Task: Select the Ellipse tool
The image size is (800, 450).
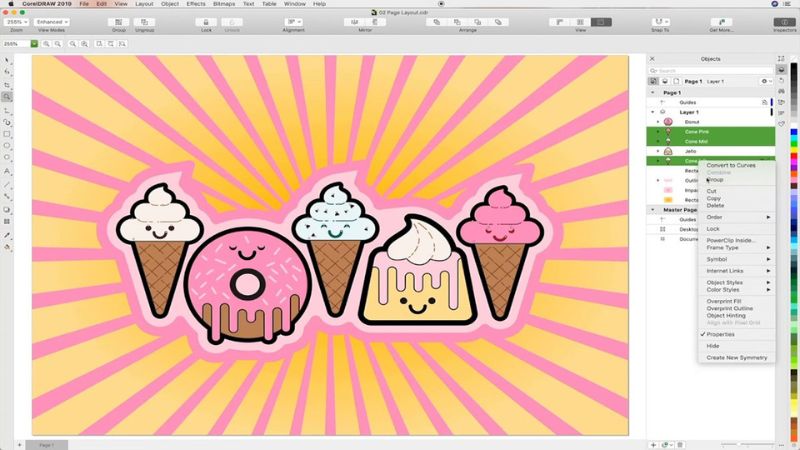Action: [7, 145]
